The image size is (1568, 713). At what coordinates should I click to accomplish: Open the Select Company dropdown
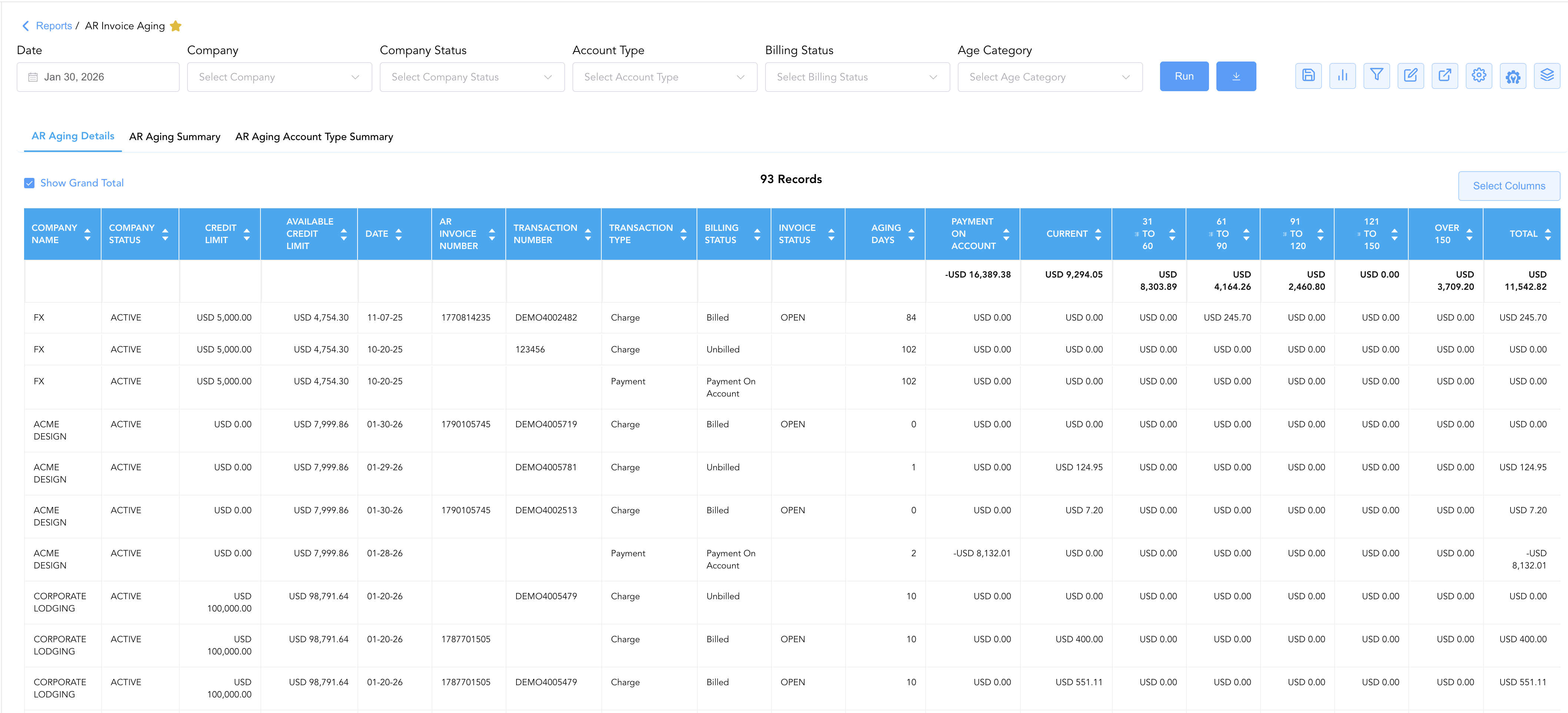click(279, 77)
